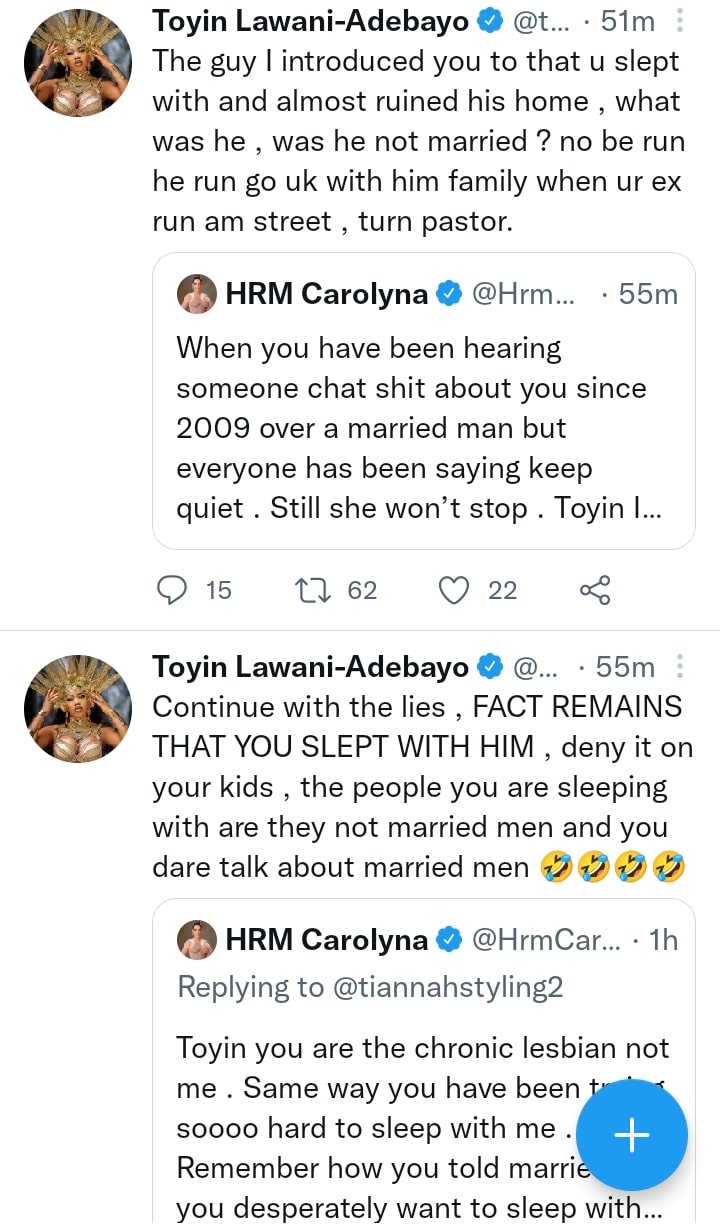Like the first tweet

point(454,590)
